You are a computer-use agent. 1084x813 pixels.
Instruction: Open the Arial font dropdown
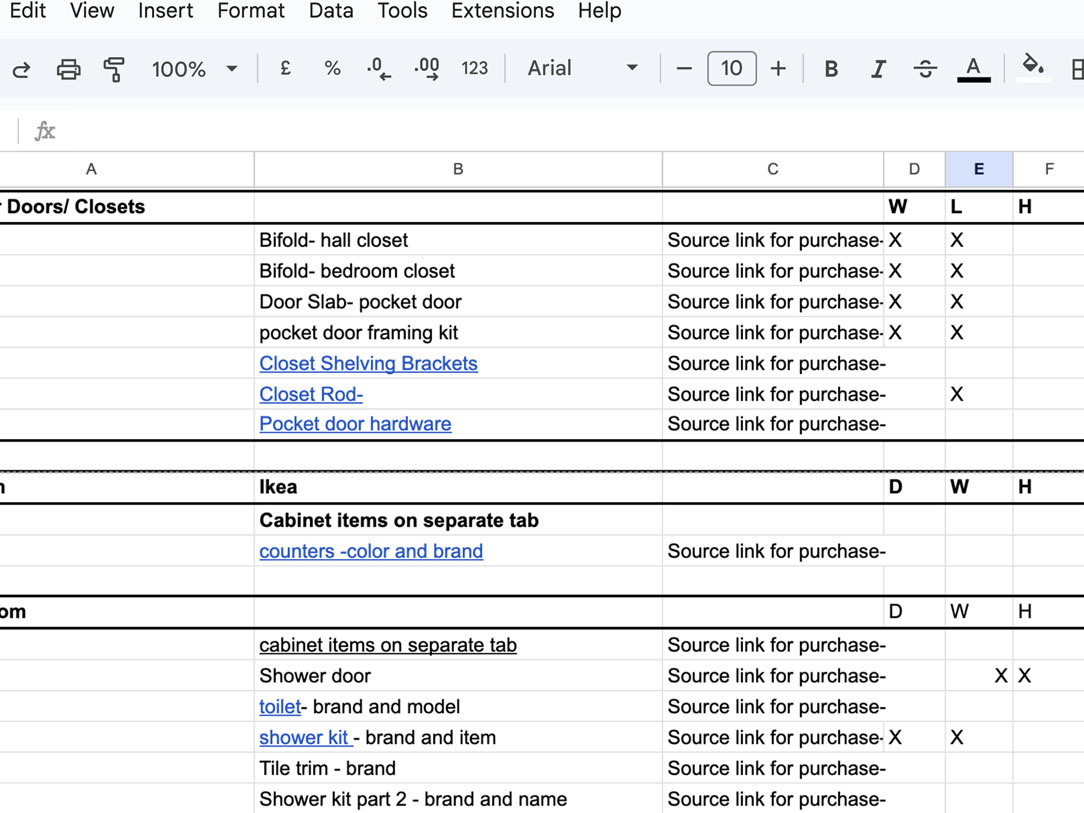click(582, 68)
